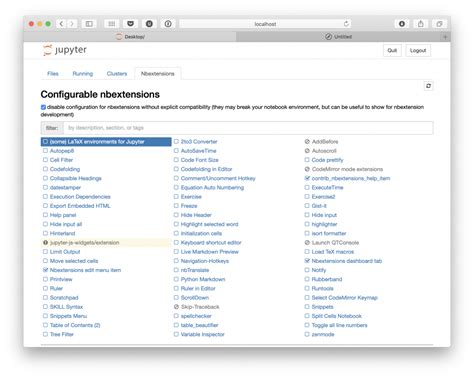Image resolution: width=474 pixels, height=378 pixels.
Task: Click the disabled icon beside Skip-Traceback
Action: [x=176, y=307]
